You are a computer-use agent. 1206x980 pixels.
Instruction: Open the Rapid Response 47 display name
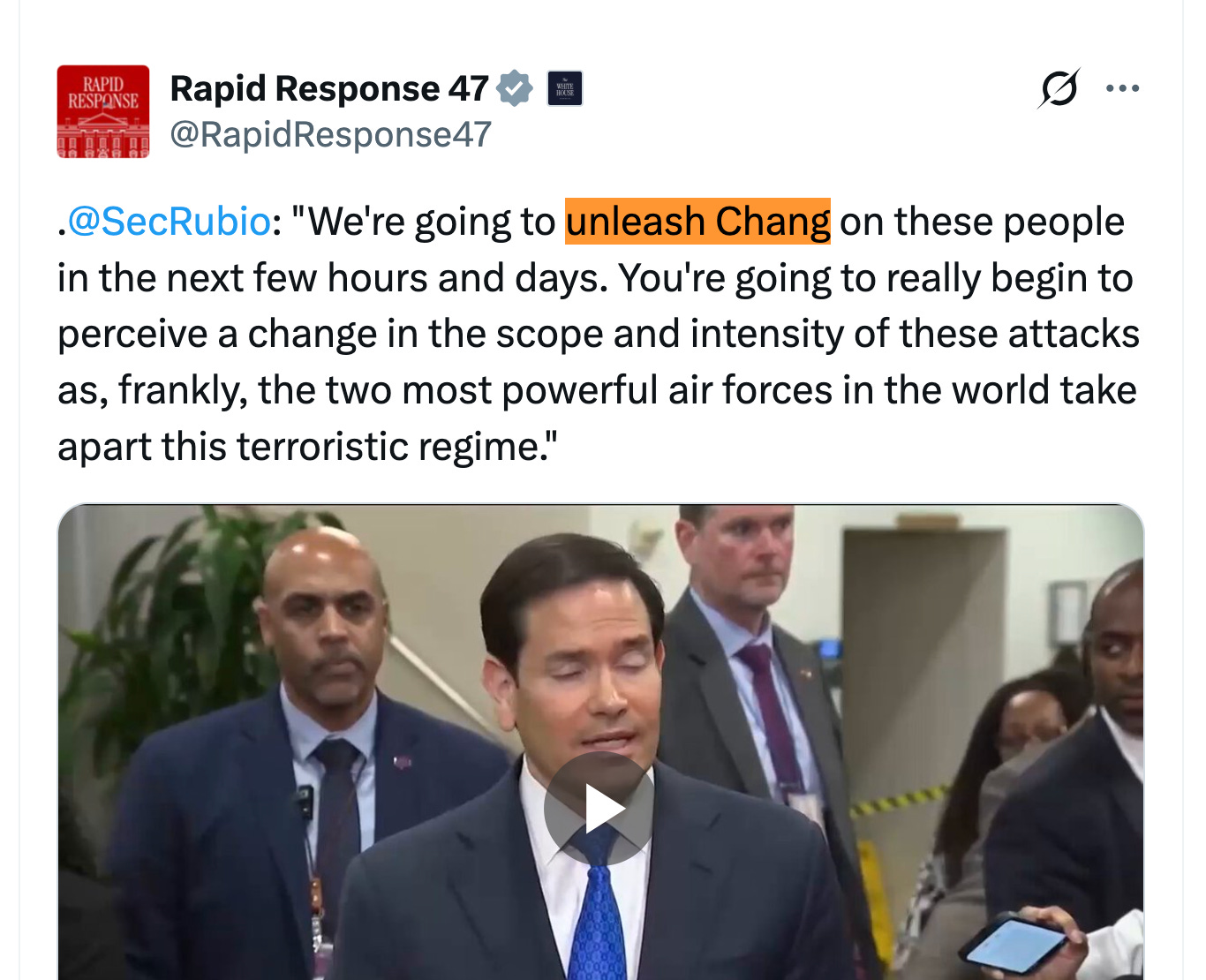coord(329,88)
